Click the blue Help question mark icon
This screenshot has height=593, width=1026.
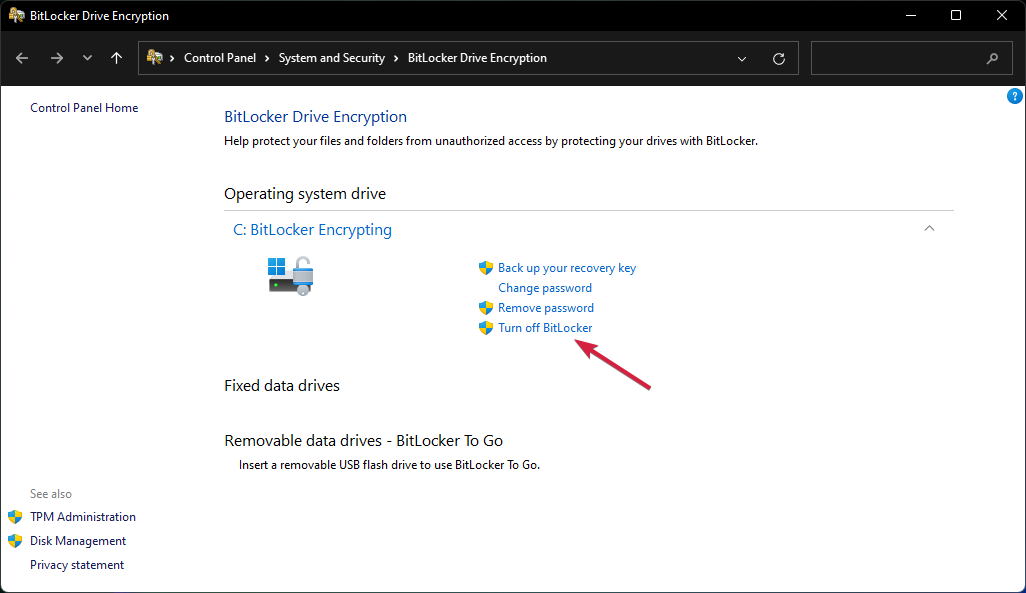click(x=1015, y=96)
